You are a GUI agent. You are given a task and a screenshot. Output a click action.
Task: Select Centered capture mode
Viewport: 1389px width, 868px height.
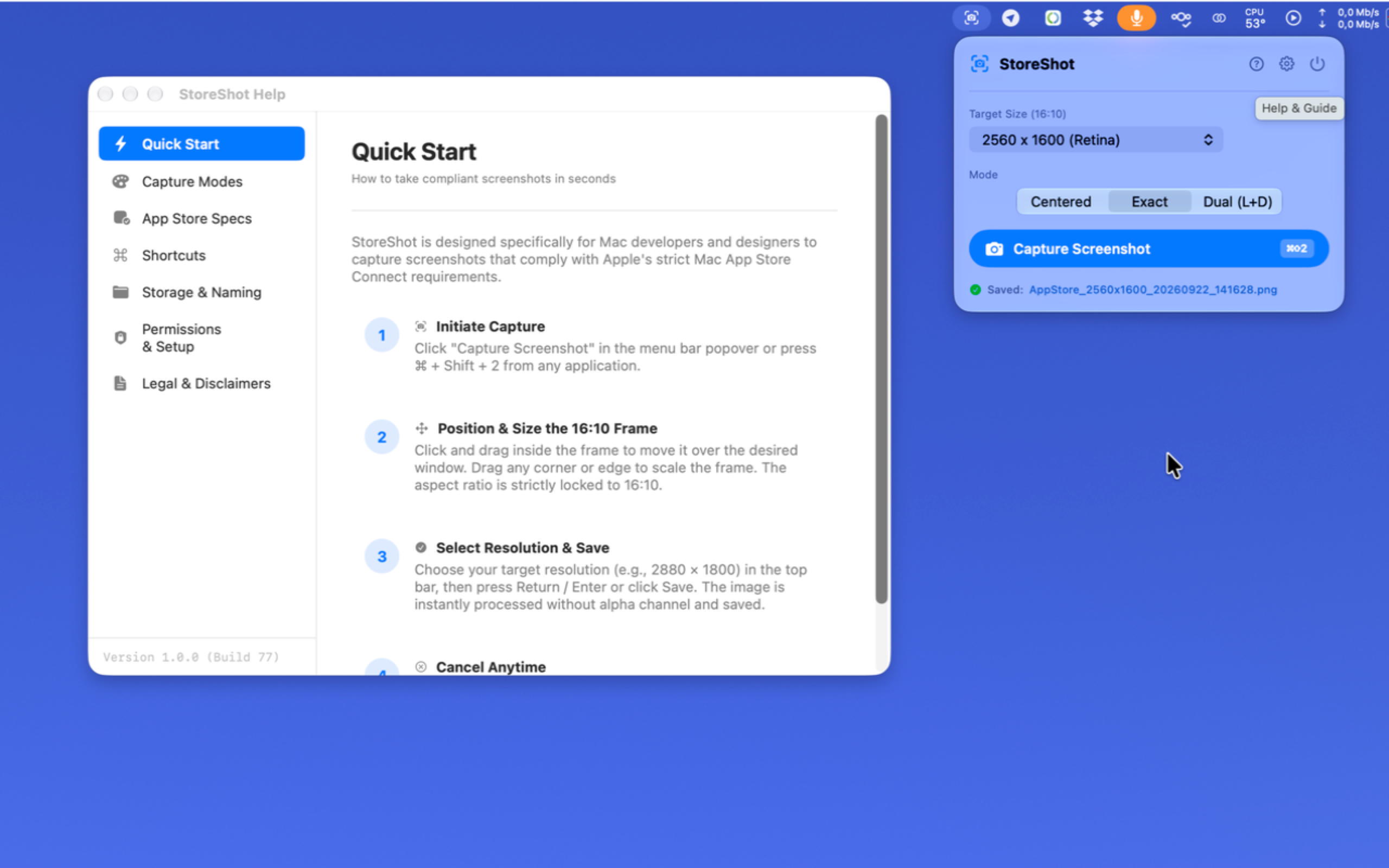1061,201
